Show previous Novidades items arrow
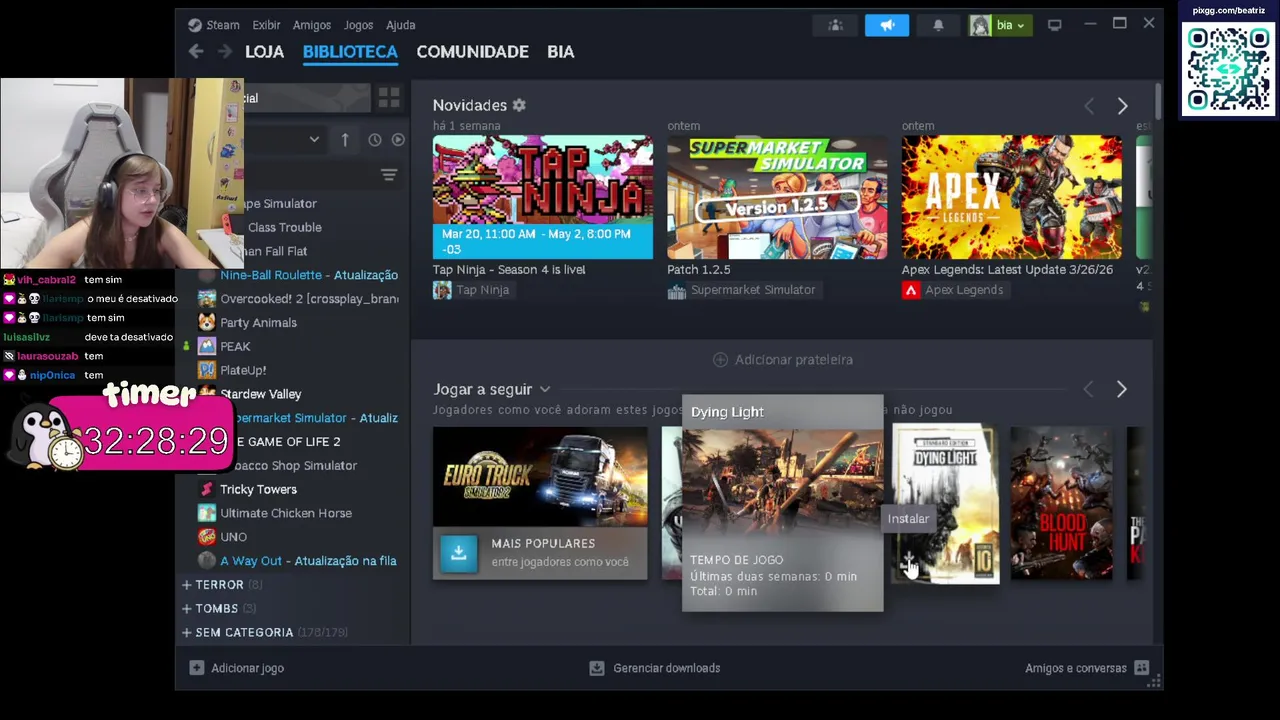Image resolution: width=1280 pixels, height=720 pixels. click(1089, 106)
